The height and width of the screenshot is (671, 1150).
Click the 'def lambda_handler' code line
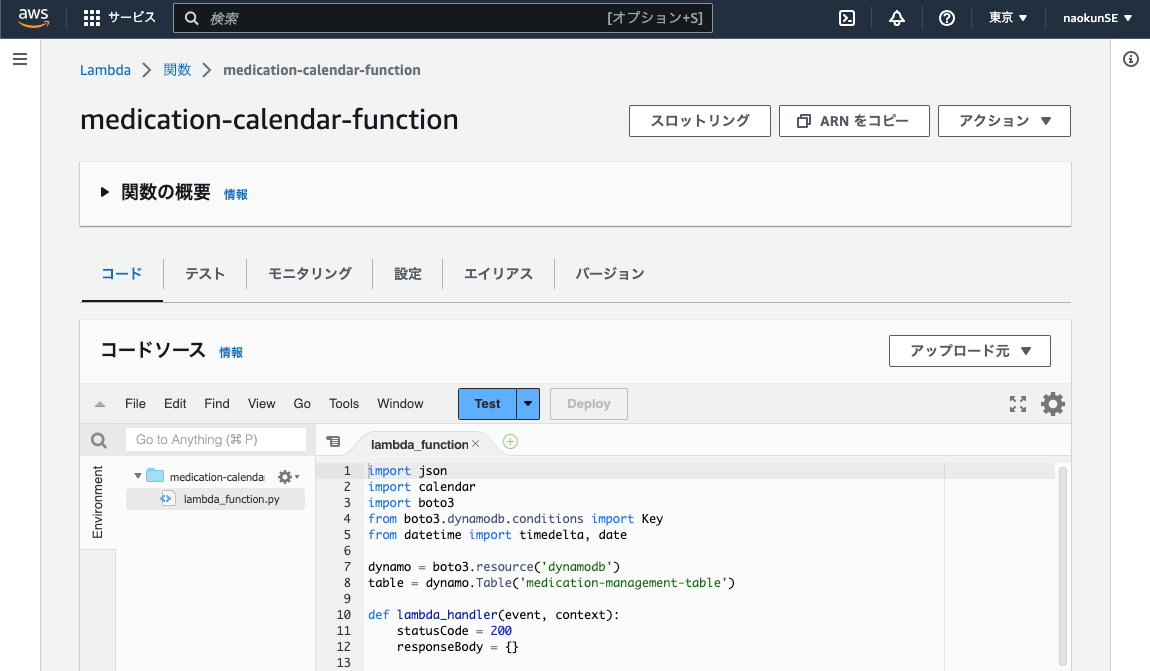click(494, 615)
